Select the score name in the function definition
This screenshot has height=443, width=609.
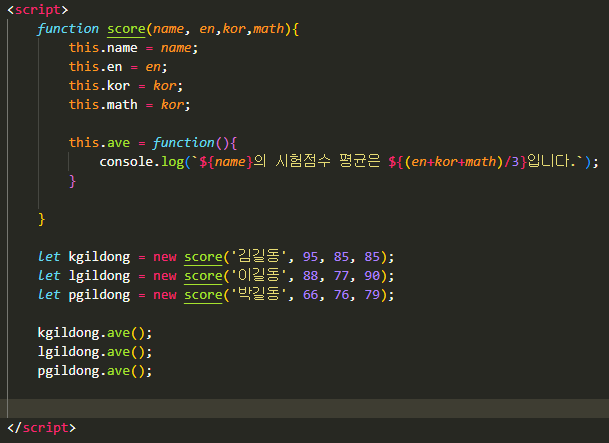pos(126,29)
